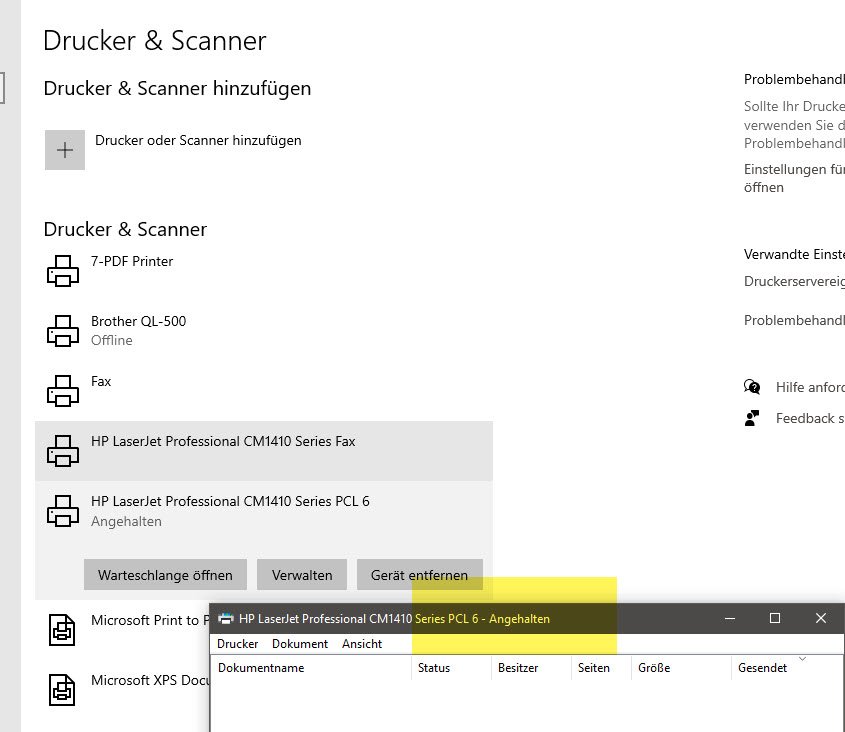Open the Drucker menu in queue window

point(238,644)
